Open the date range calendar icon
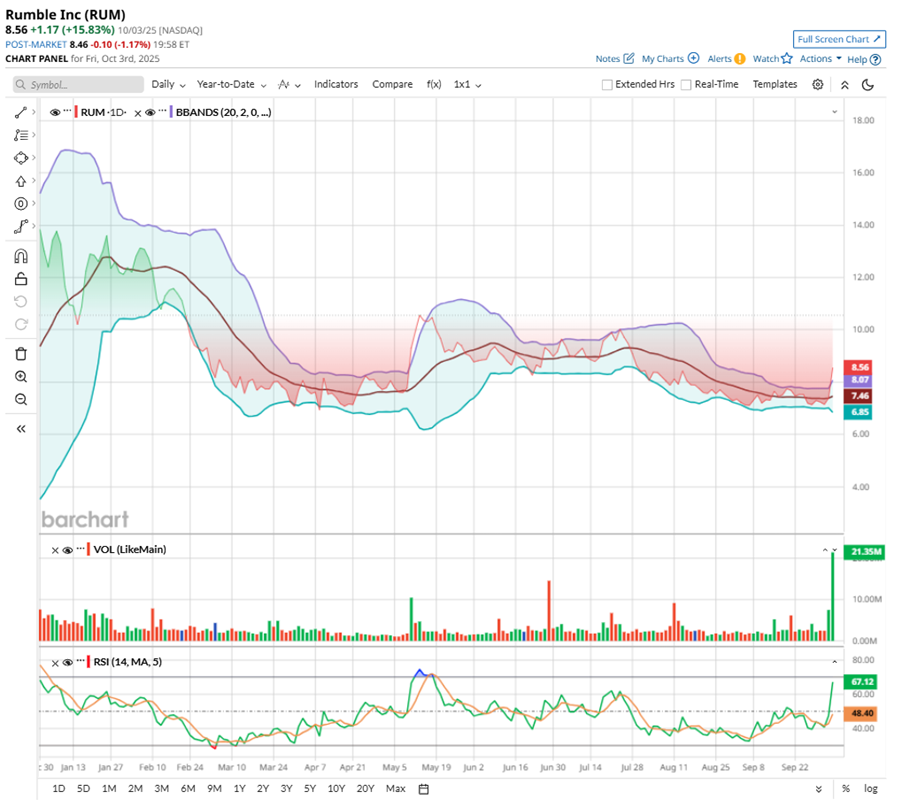Viewport: 902px width, 807px height. (423, 789)
